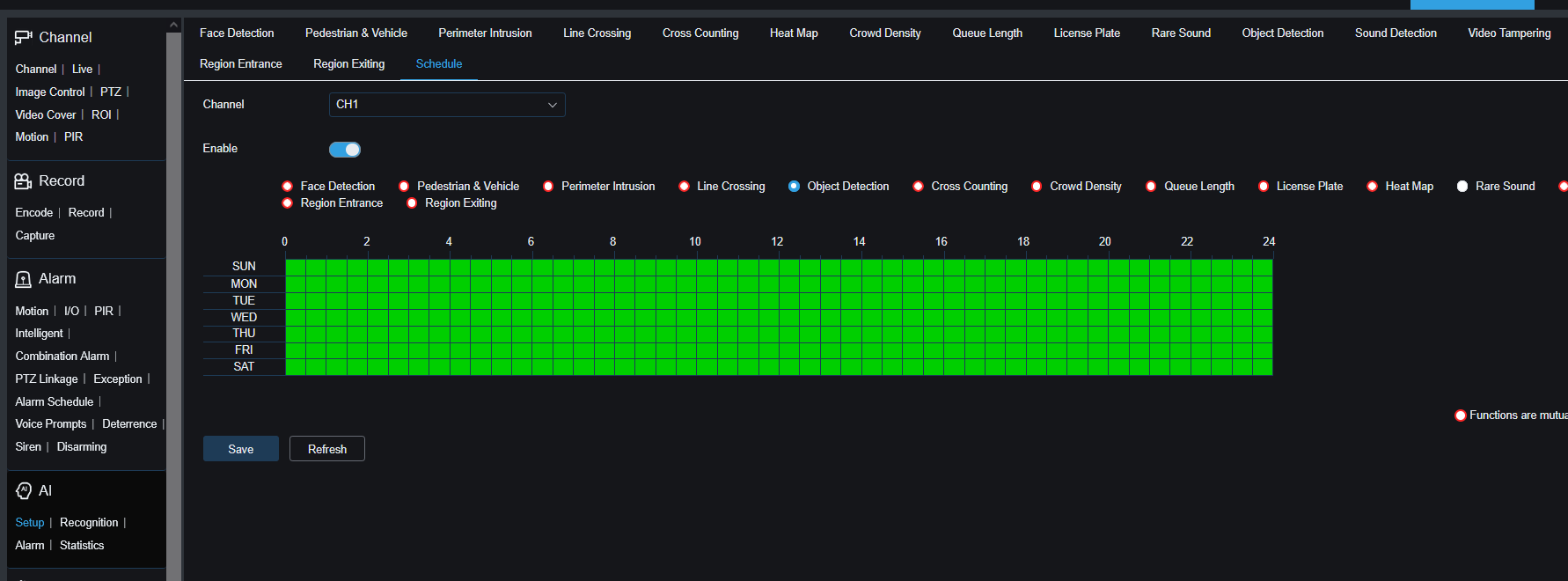Click the Channel section camera icon

[x=24, y=37]
